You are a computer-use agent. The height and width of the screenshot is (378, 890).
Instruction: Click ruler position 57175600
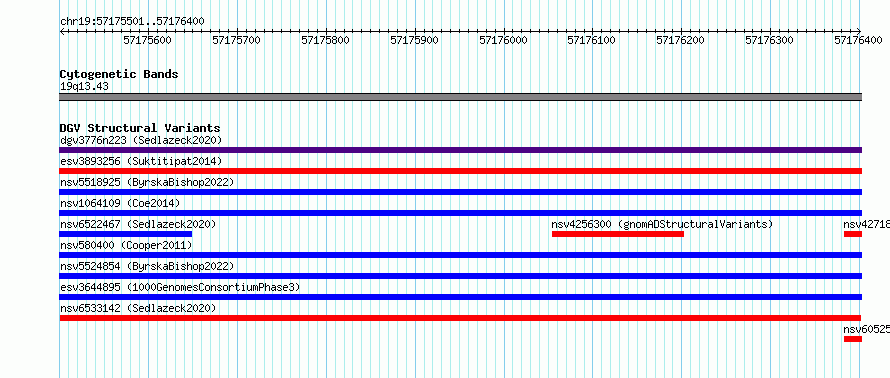point(148,40)
